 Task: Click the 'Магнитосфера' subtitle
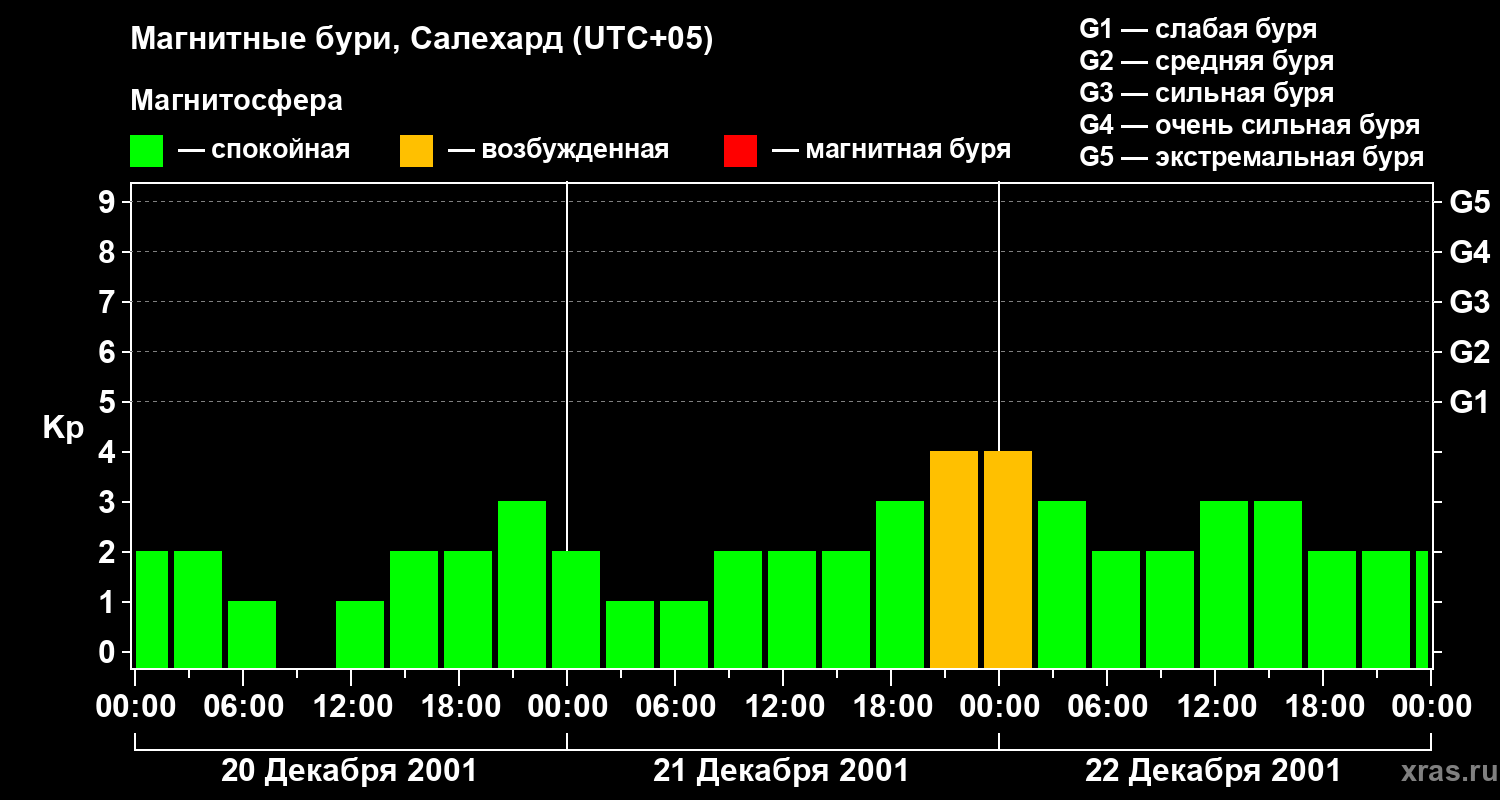point(236,101)
